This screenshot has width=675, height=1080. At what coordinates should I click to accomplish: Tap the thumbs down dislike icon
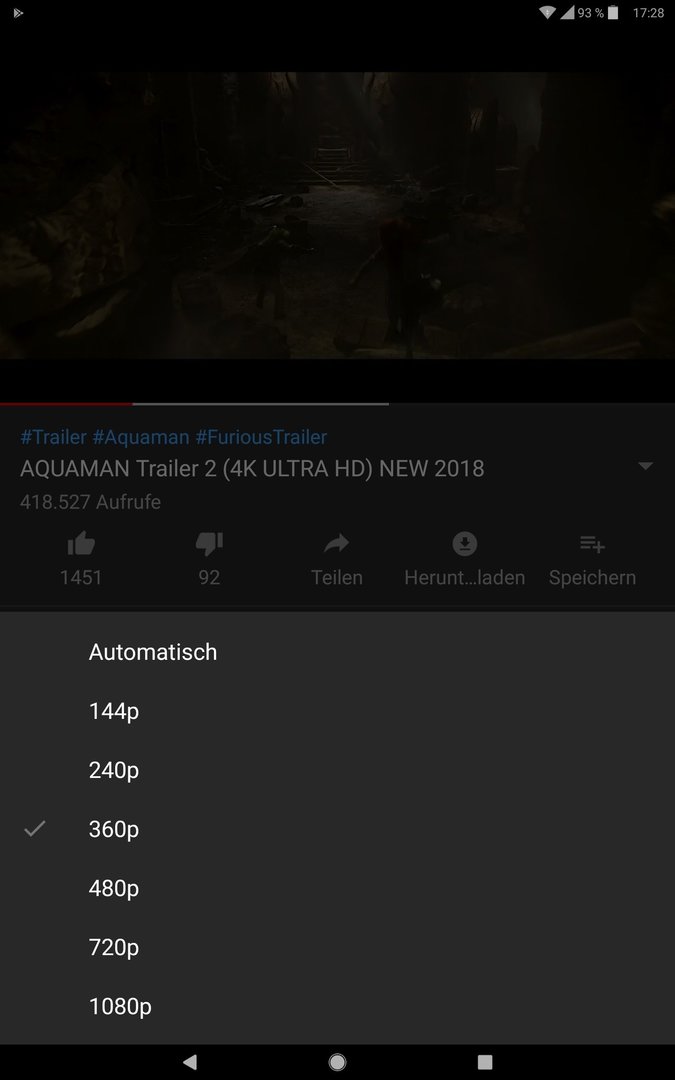click(x=209, y=544)
